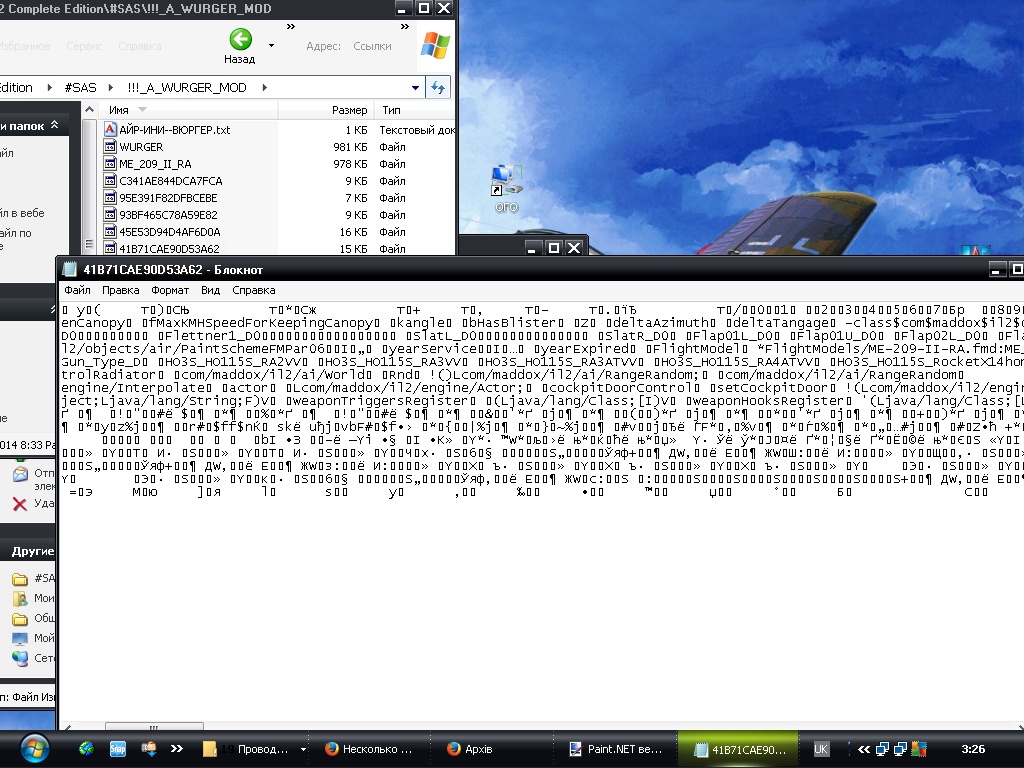Open Notepad's Вид menu
The image size is (1024, 768).
tap(210, 290)
